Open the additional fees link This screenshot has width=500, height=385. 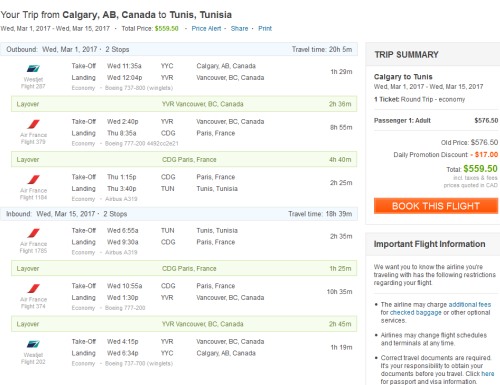(x=470, y=304)
